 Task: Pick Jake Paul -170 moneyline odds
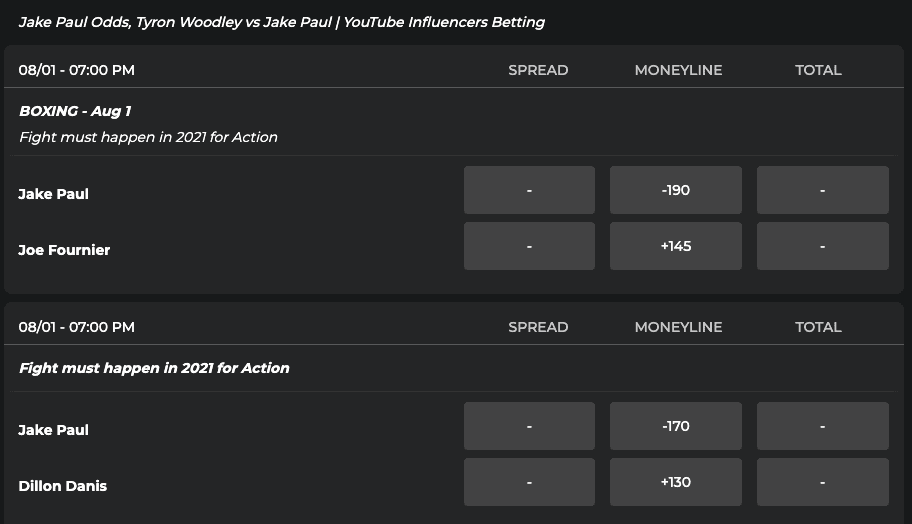676,426
